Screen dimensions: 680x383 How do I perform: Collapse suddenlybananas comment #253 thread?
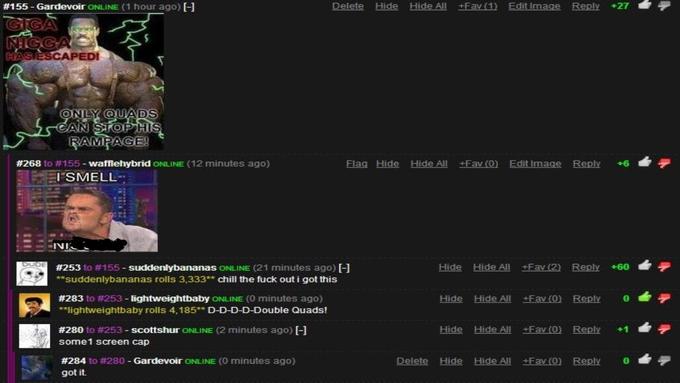344,268
